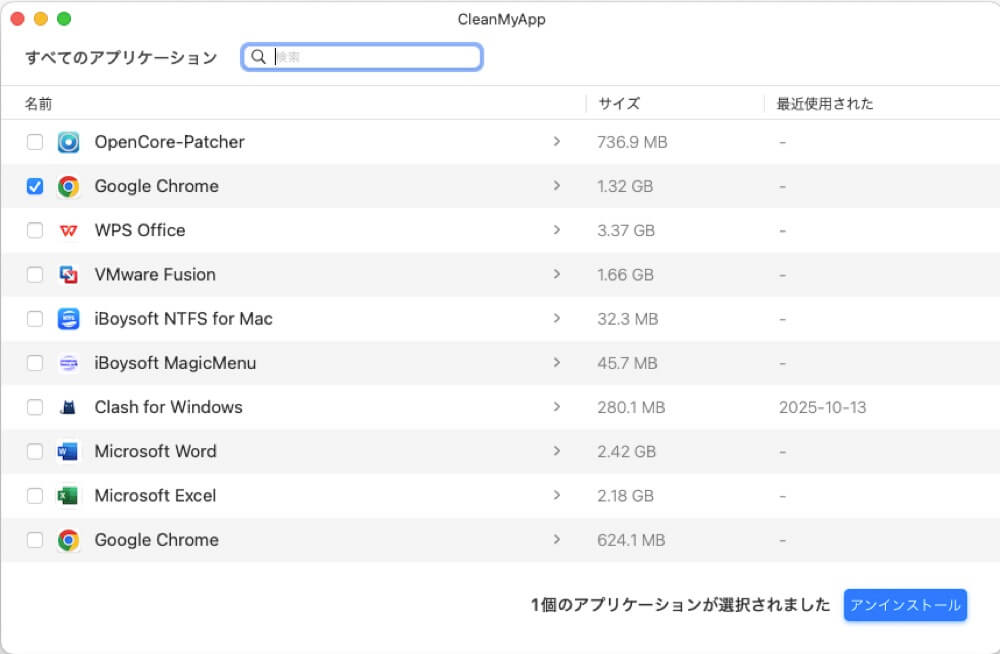Click the Microsoft Excel icon
This screenshot has width=1000, height=654.
coord(68,495)
